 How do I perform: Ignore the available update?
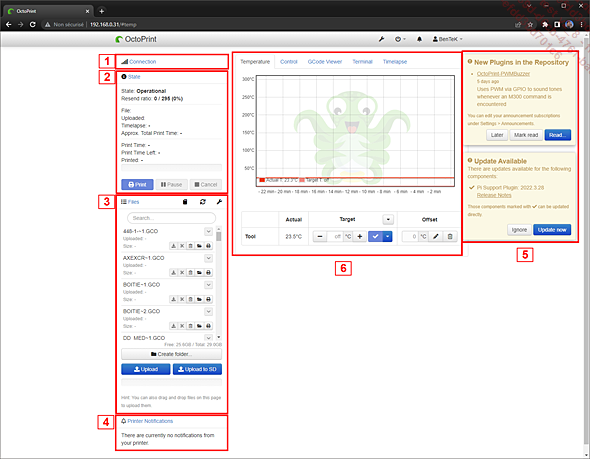(519, 230)
